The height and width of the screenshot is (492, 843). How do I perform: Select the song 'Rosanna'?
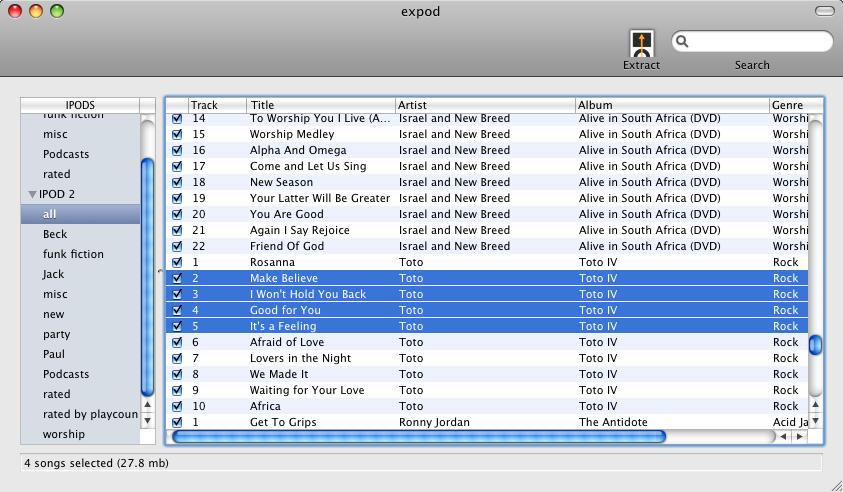272,262
